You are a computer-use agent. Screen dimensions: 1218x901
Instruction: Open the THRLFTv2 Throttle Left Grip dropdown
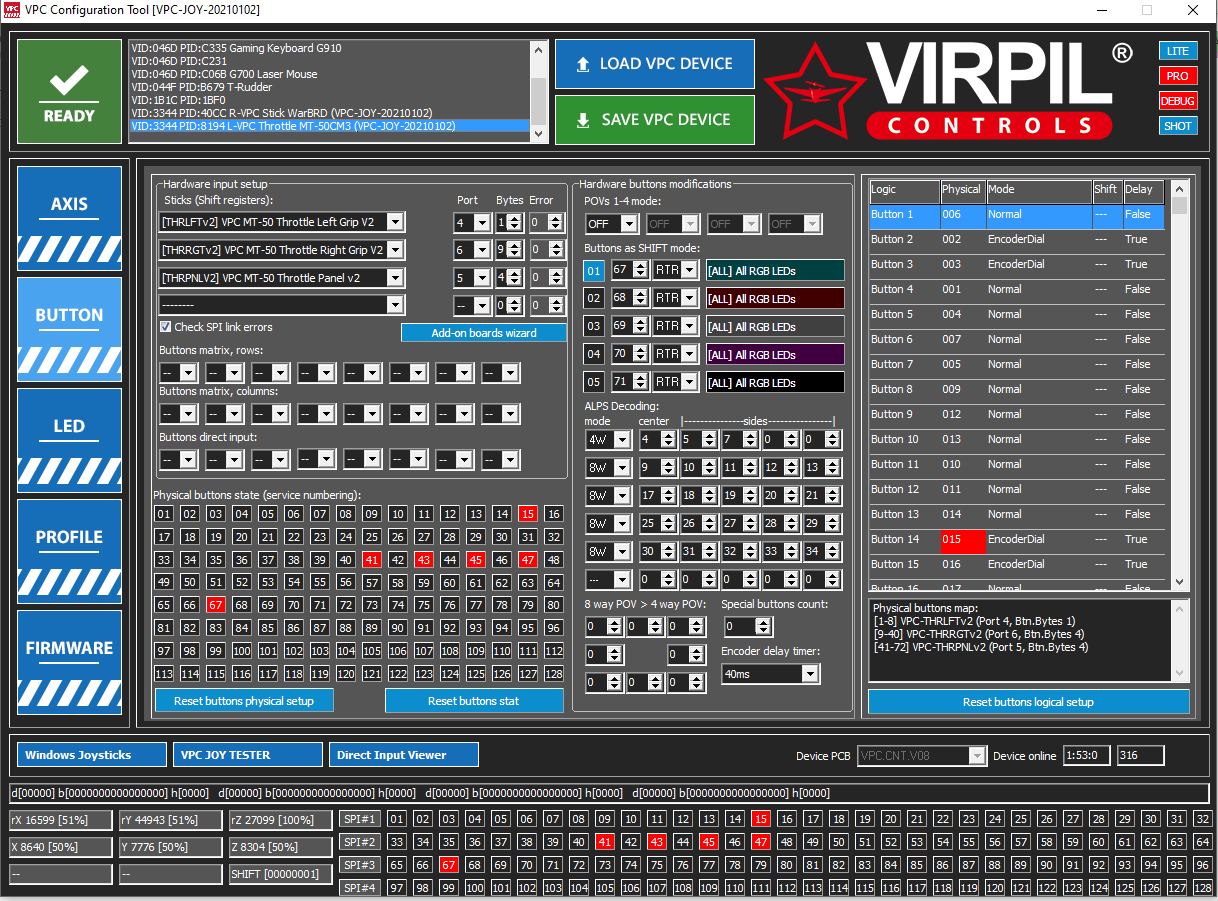click(x=282, y=222)
